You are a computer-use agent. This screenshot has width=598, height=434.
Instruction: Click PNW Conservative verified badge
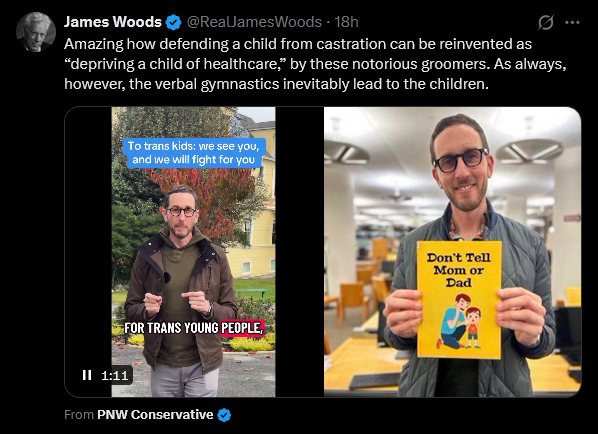[224, 415]
